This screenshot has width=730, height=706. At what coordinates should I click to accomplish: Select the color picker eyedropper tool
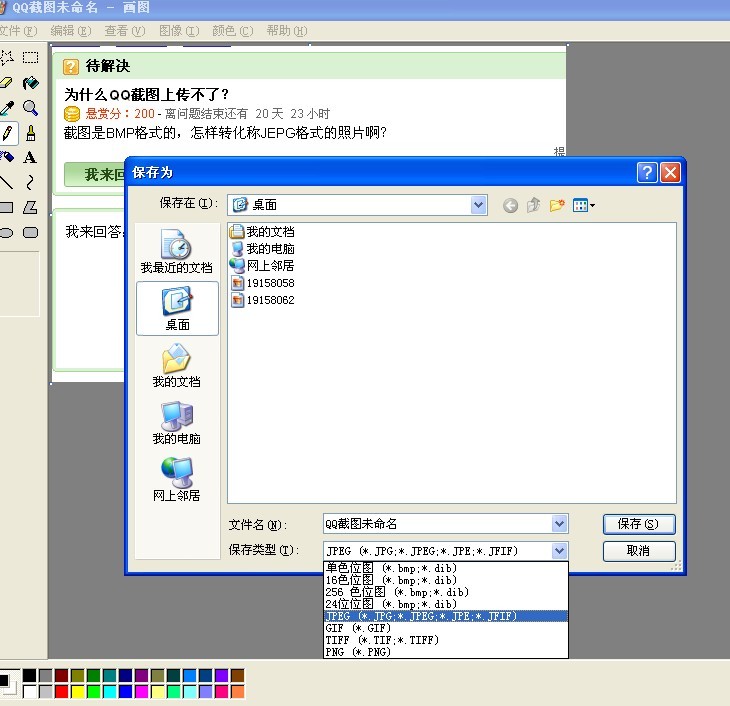7,108
